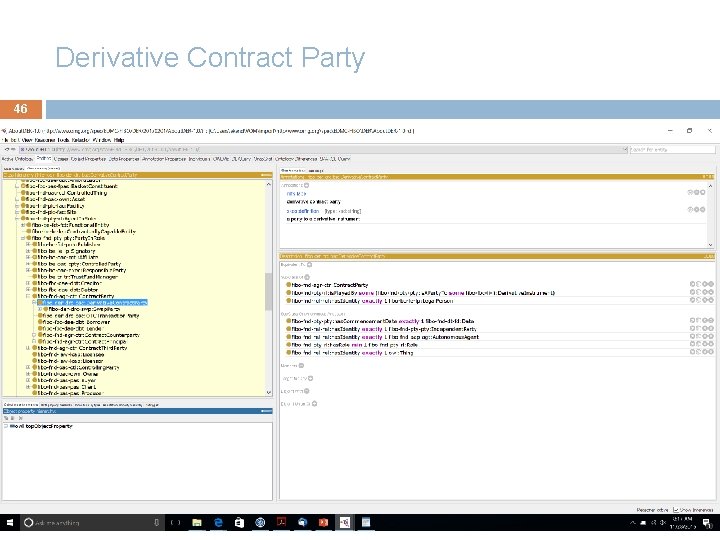Open the Windows Start menu

[10, 523]
